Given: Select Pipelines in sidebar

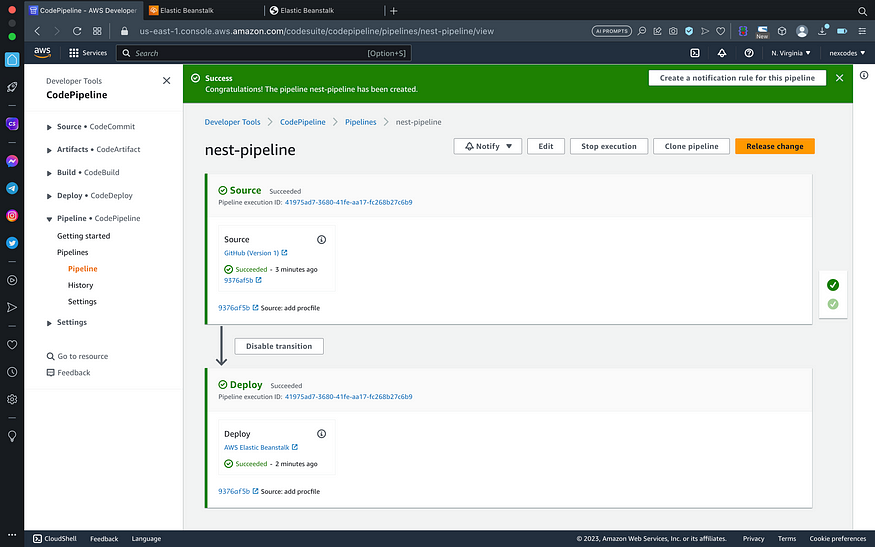Looking at the screenshot, I should 73,252.
